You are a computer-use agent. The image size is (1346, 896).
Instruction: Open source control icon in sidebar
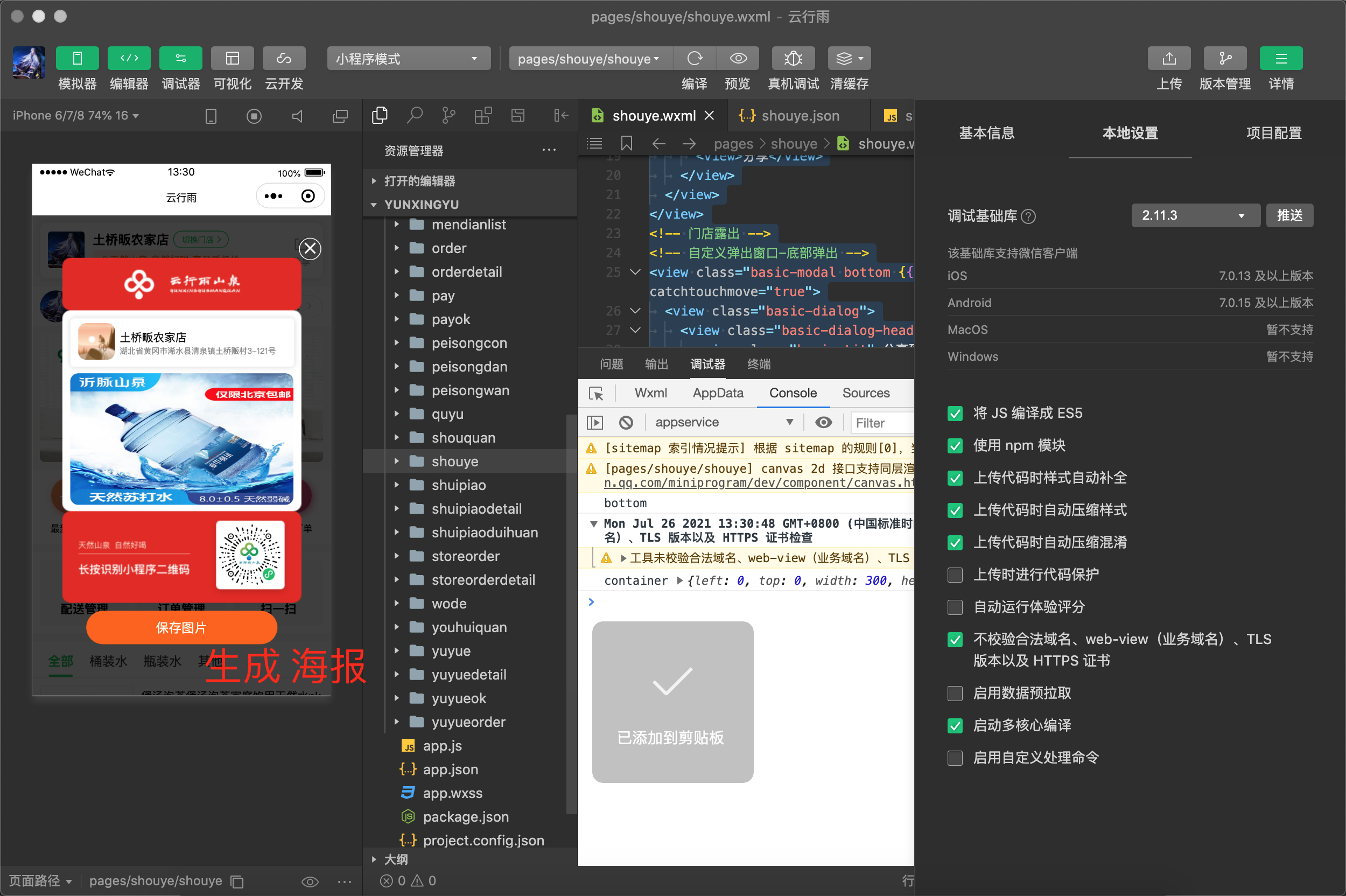pyautogui.click(x=449, y=115)
